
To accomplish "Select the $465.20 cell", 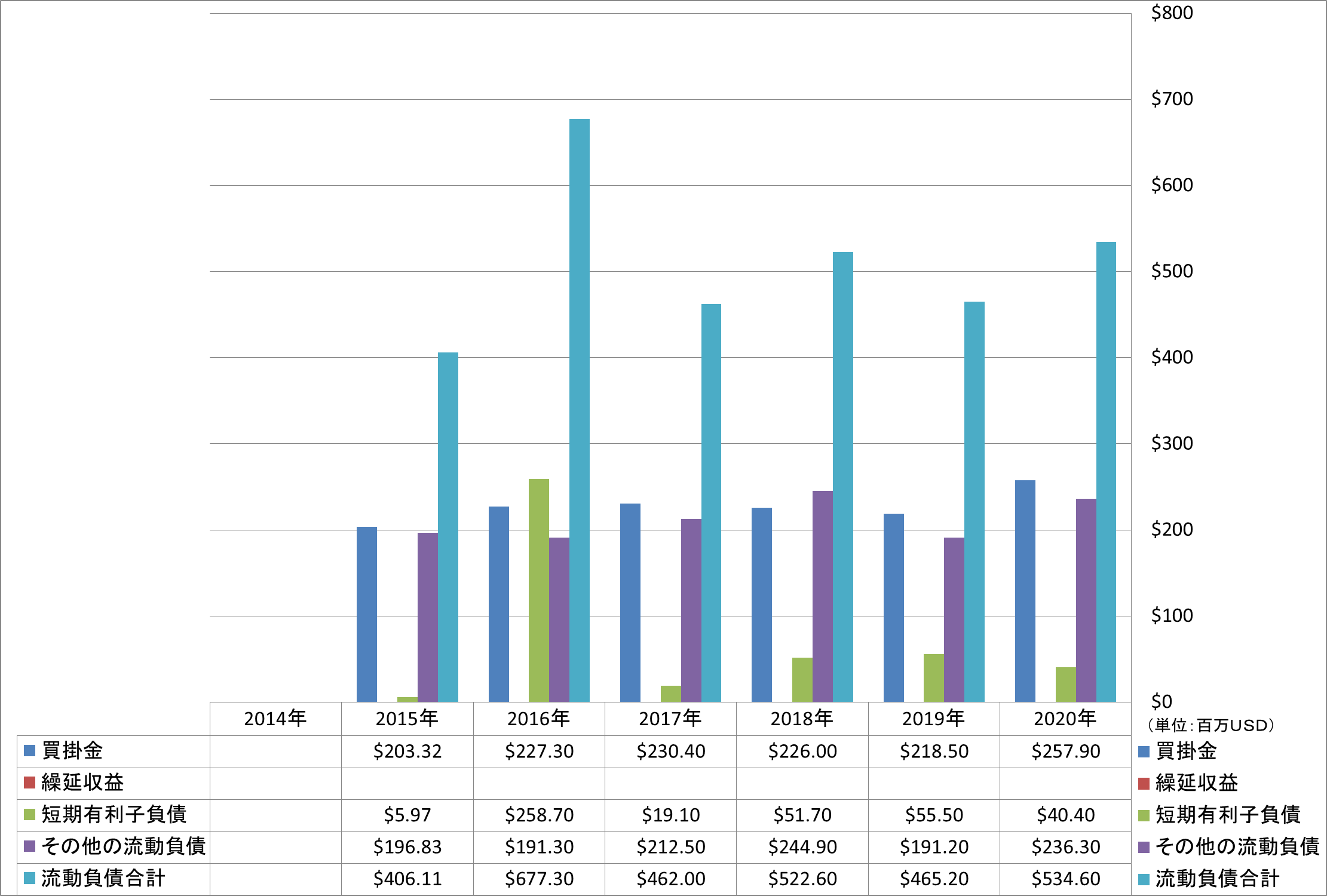I will [x=934, y=879].
